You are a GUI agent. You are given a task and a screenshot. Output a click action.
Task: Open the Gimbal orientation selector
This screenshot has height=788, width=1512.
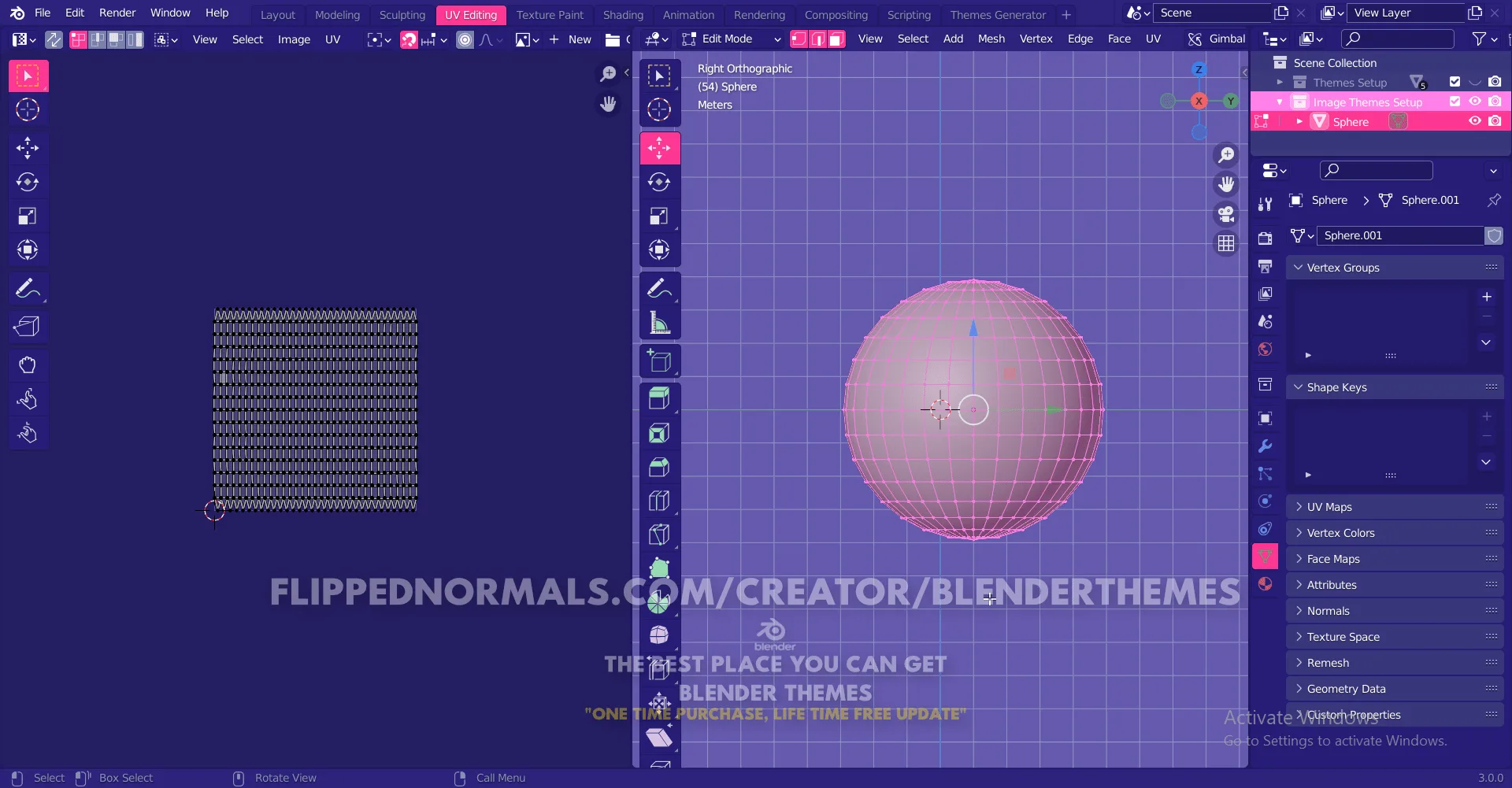click(1217, 39)
